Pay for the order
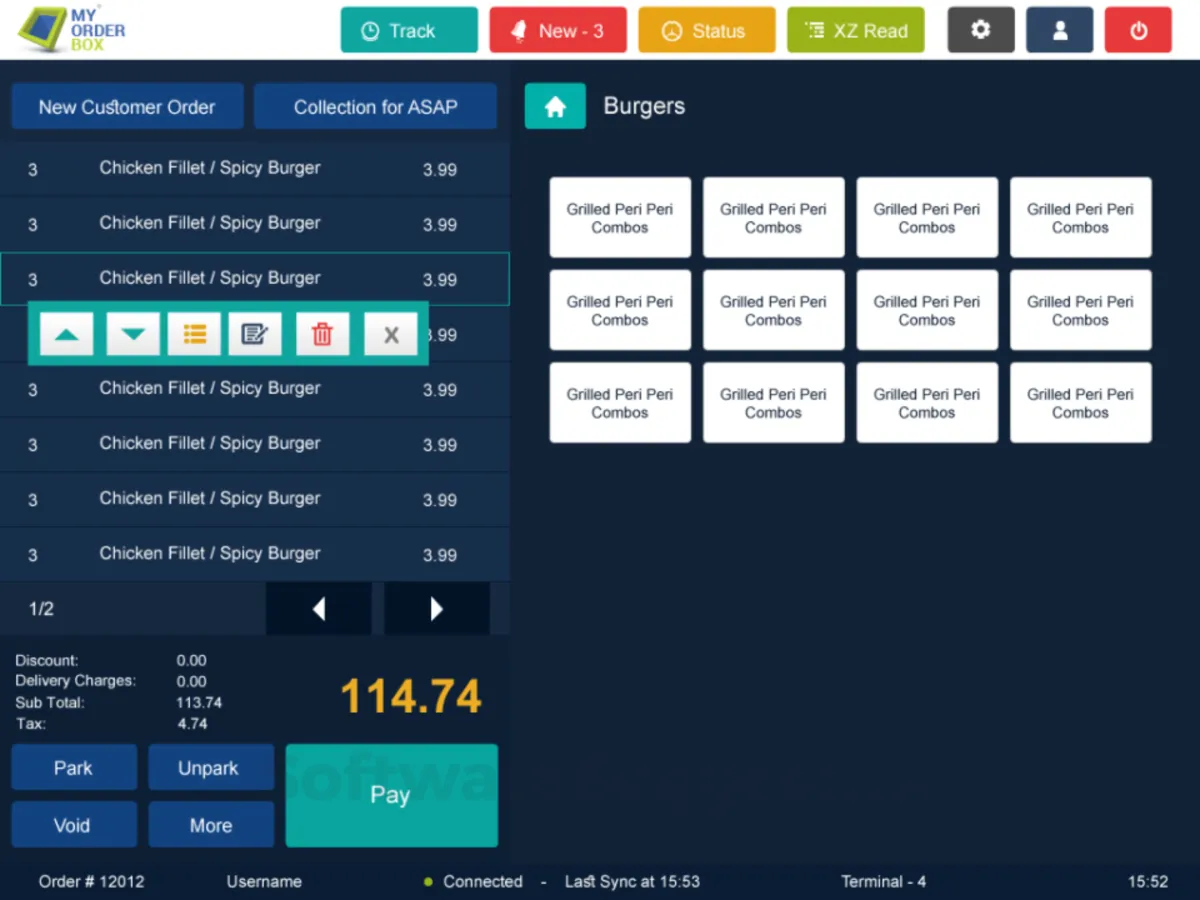 click(391, 796)
